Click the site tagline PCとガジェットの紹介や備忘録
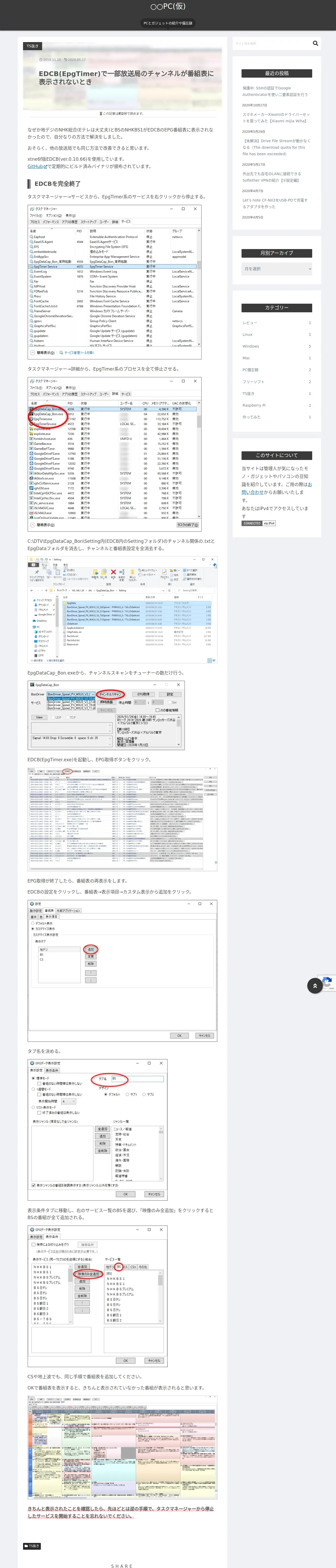 coord(168,23)
